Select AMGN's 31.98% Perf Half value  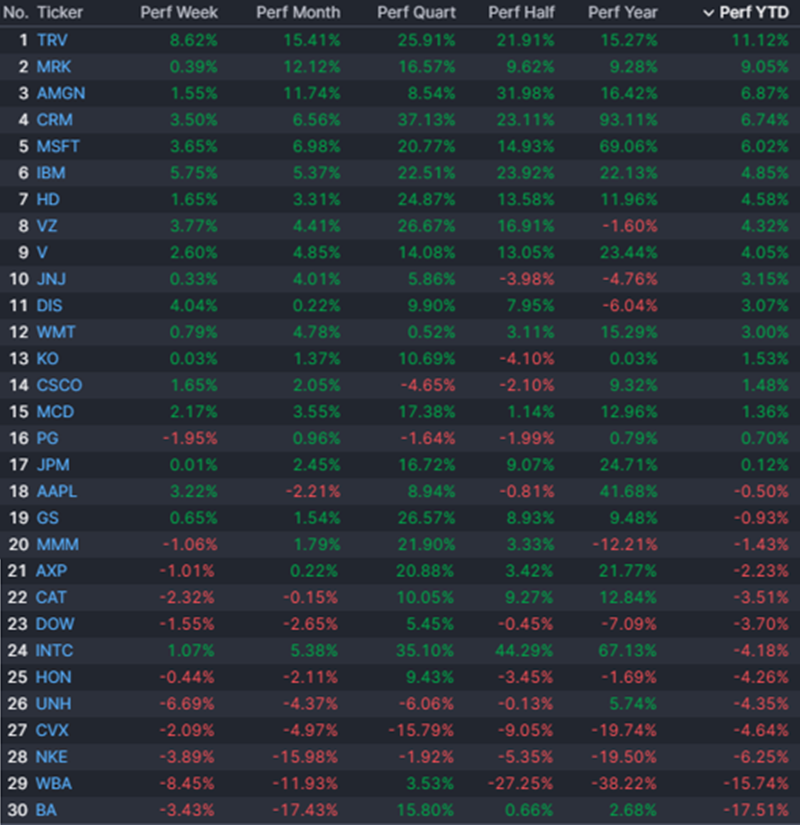526,94
